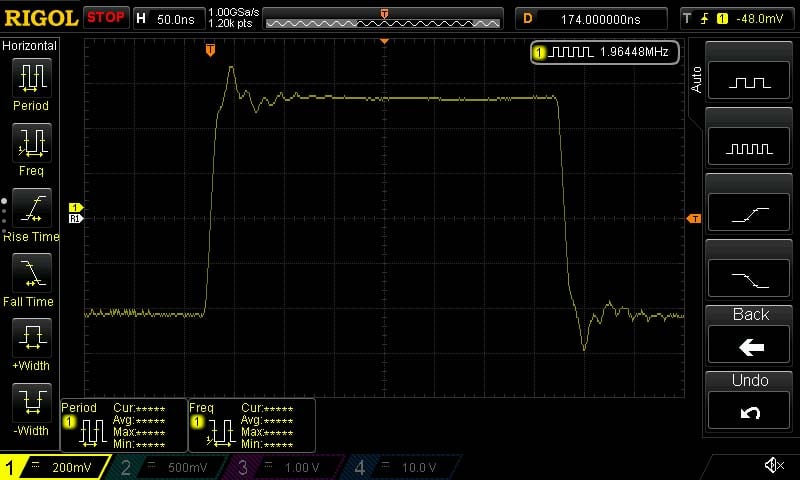Click the R1 reference marker
This screenshot has width=800, height=480.
coord(76,218)
